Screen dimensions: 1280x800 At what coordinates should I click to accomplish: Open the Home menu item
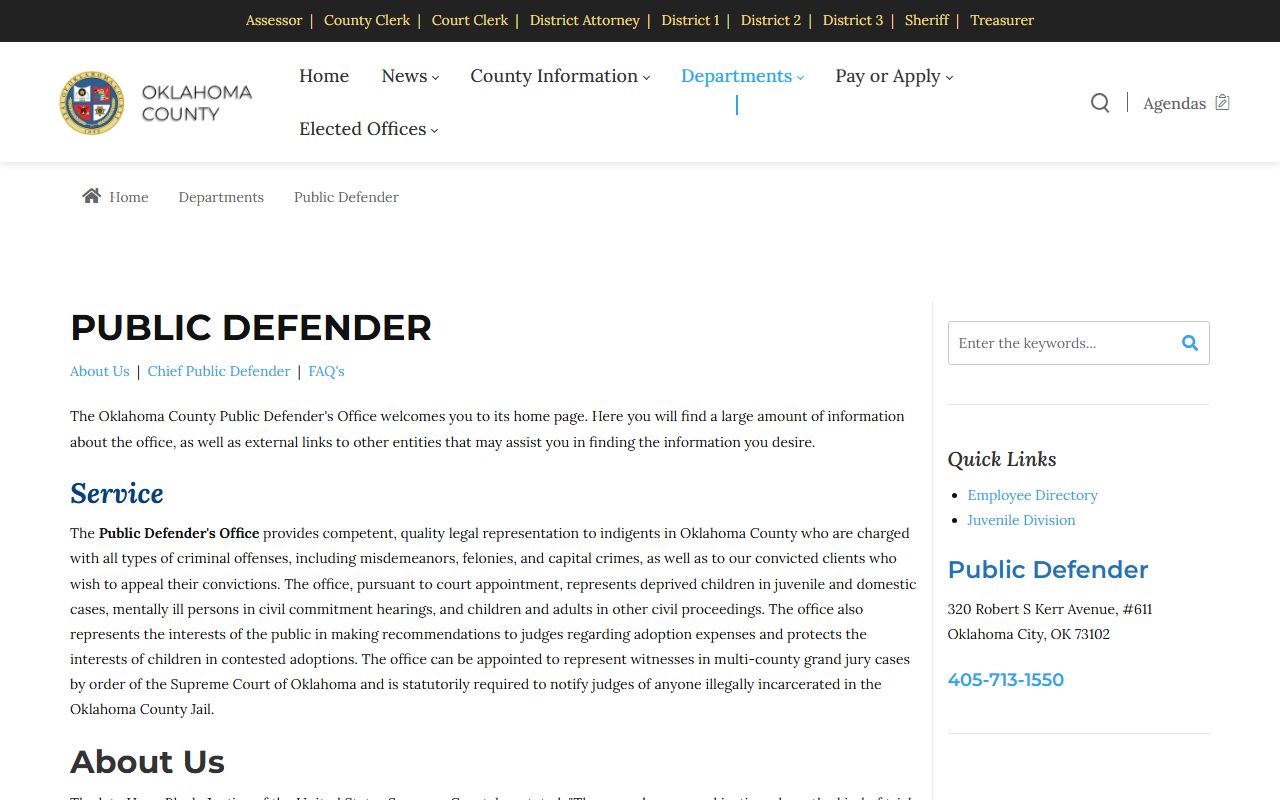click(324, 76)
